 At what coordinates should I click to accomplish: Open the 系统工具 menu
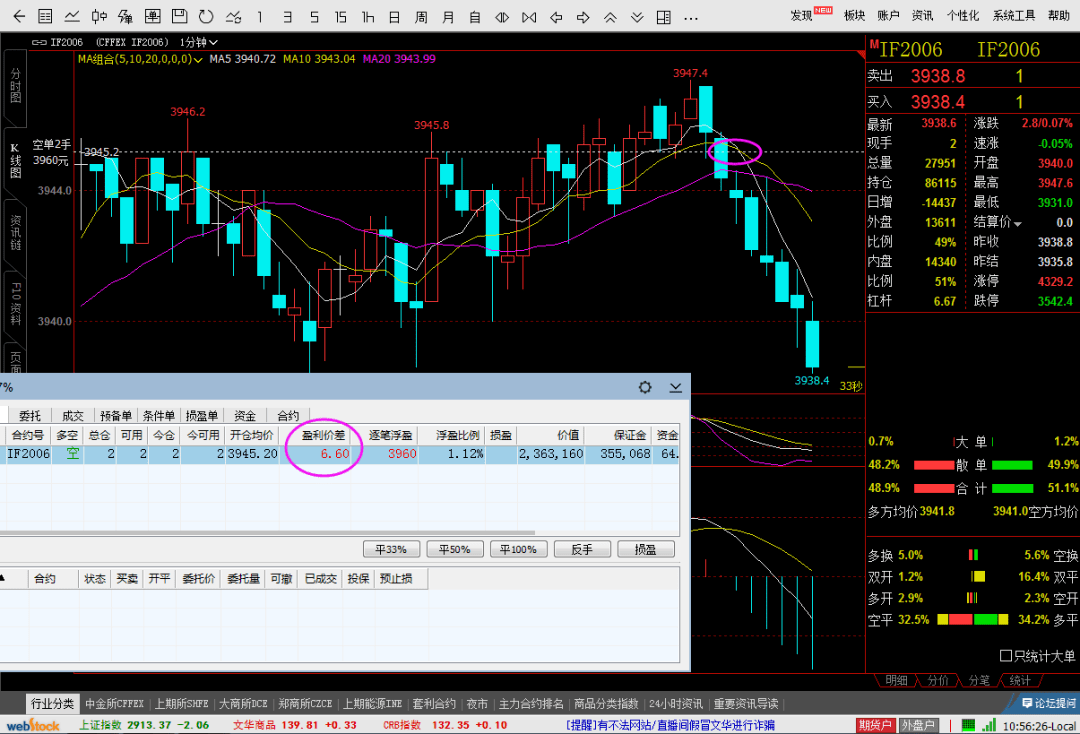1014,16
